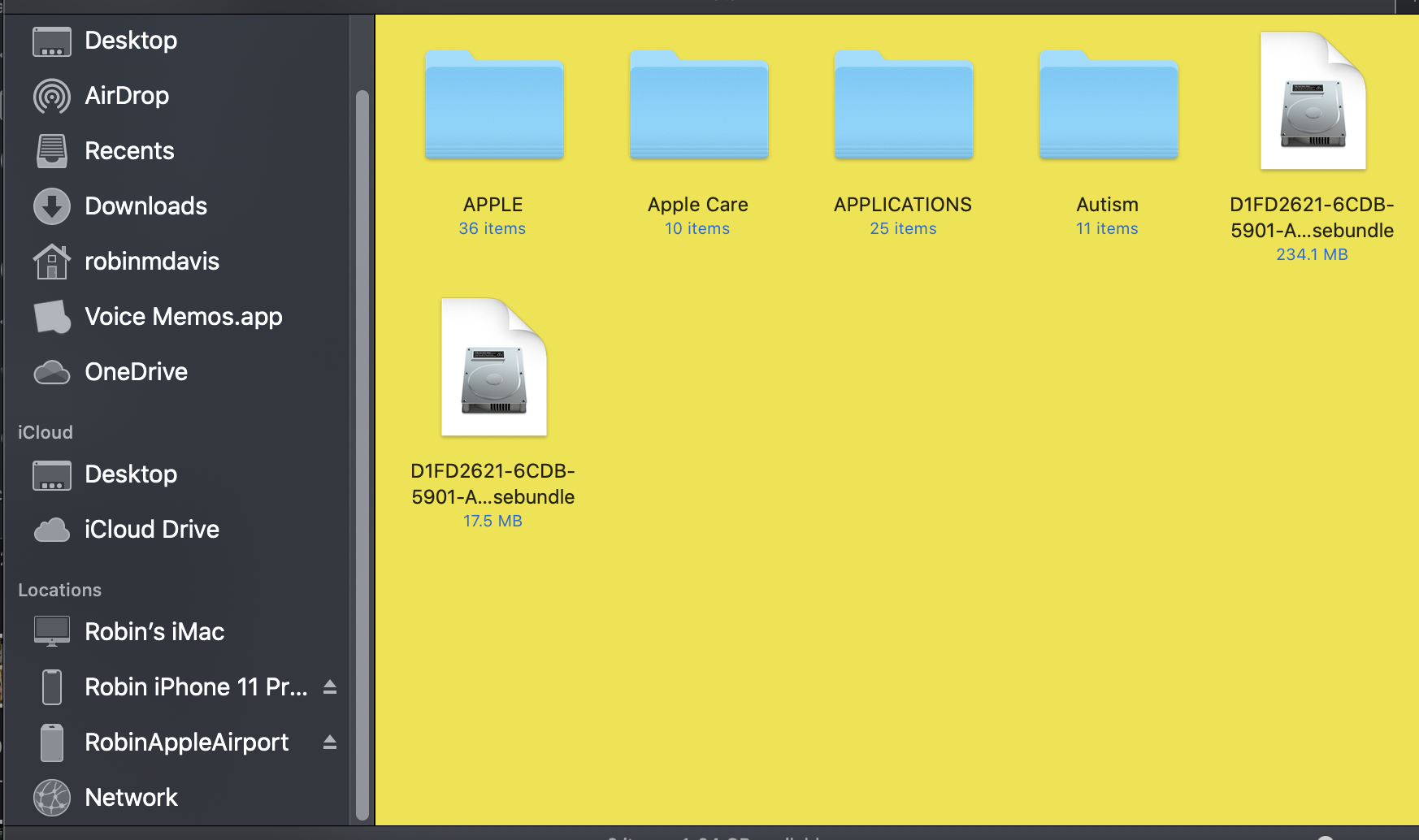1419x840 pixels.
Task: Open iCloud Drive in the sidebar
Action: pos(151,529)
